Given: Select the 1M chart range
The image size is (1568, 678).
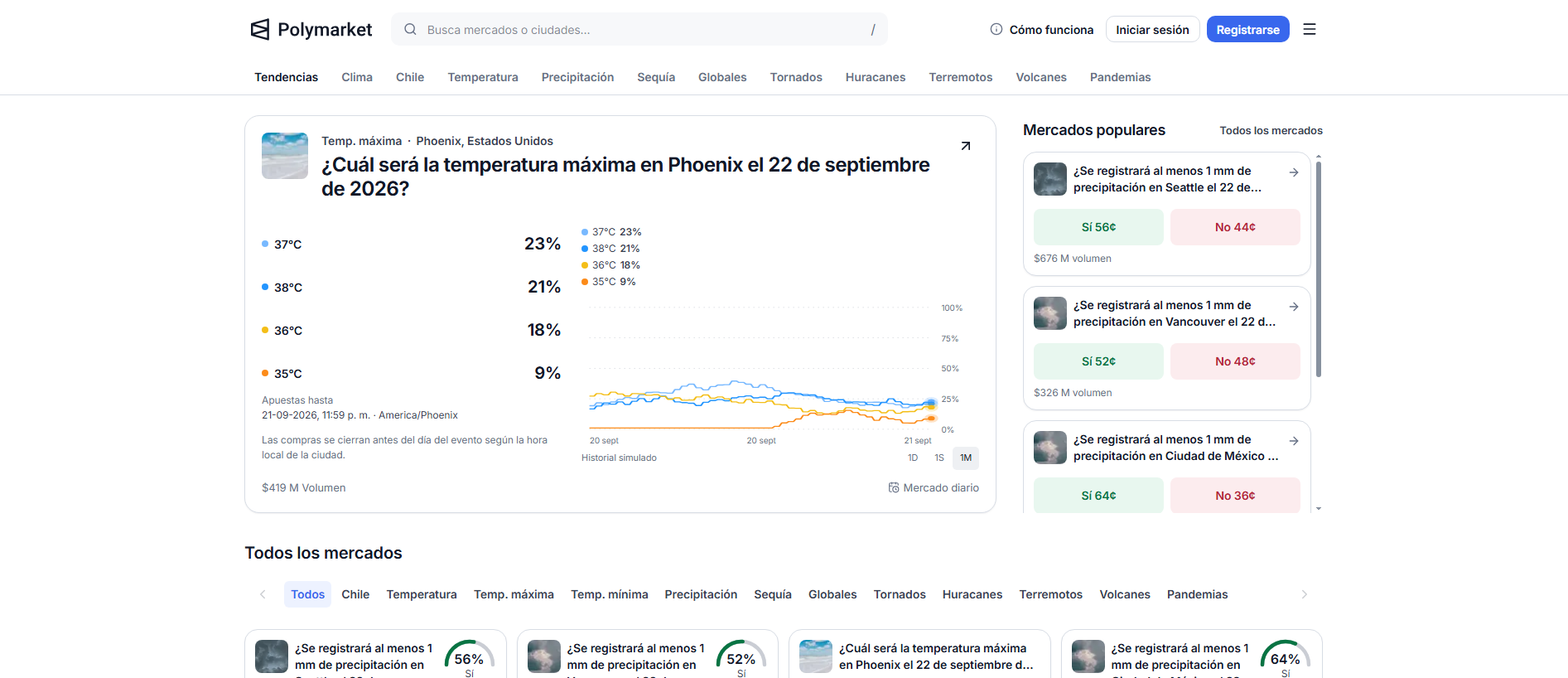Looking at the screenshot, I should point(966,458).
